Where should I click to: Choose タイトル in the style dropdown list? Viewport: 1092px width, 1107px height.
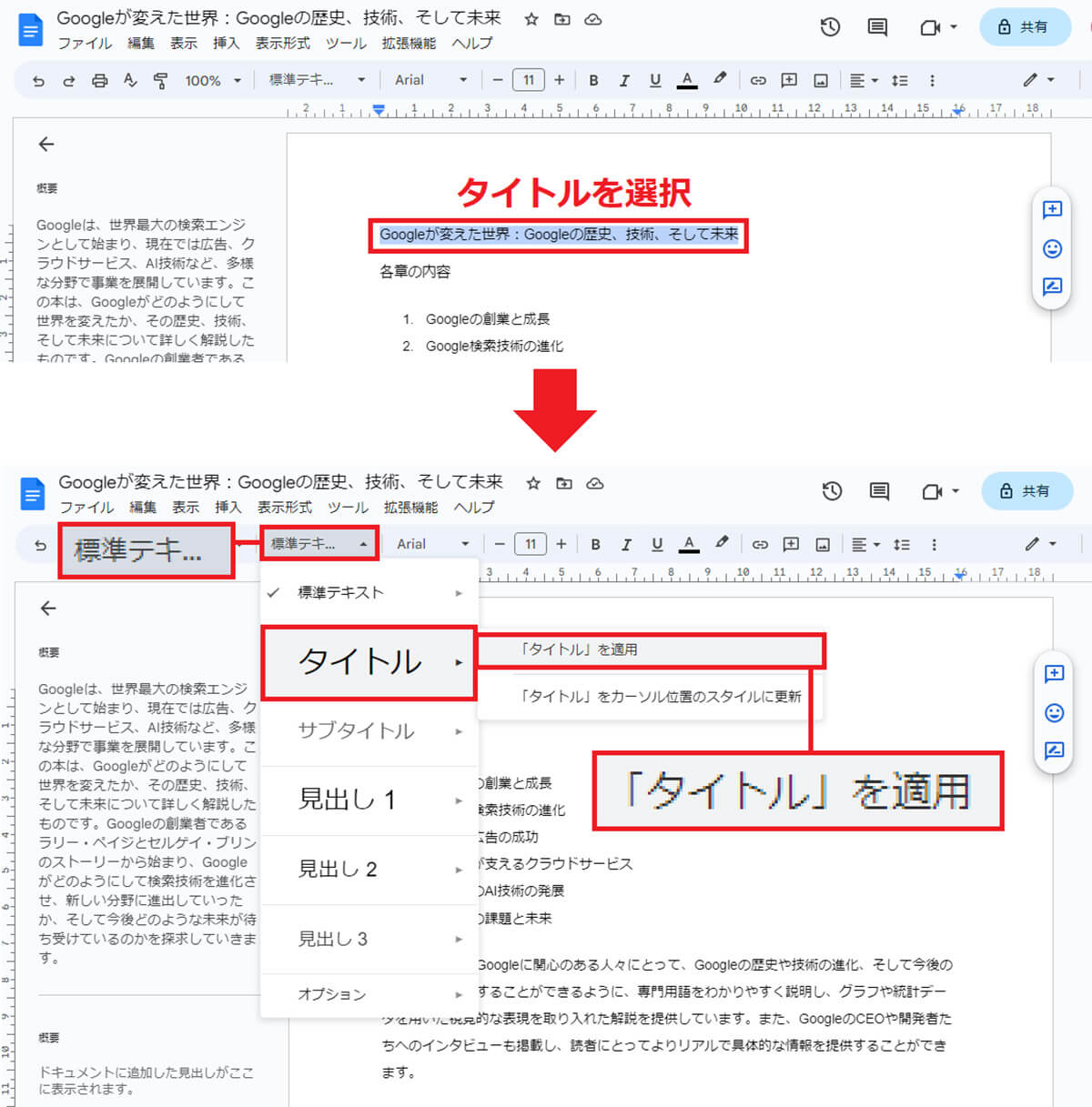tap(369, 662)
